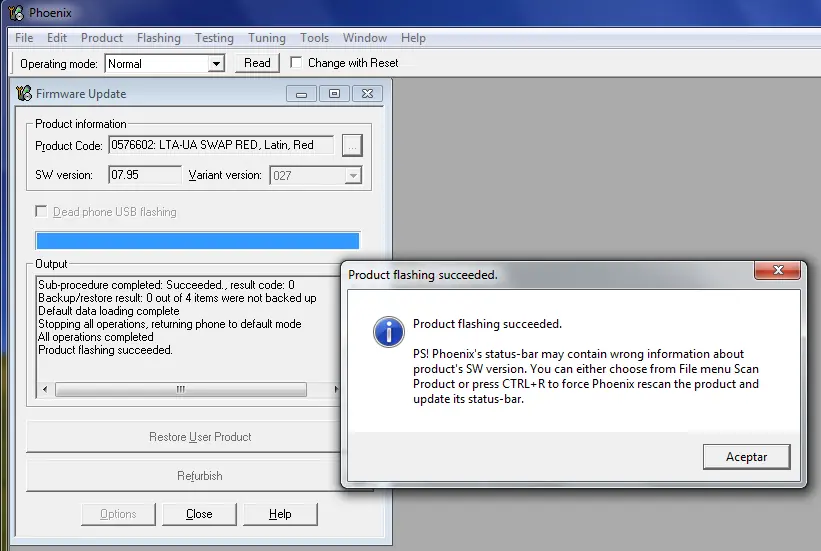Viewport: 821px width, 551px height.
Task: Open the Product menu
Action: click(x=102, y=38)
